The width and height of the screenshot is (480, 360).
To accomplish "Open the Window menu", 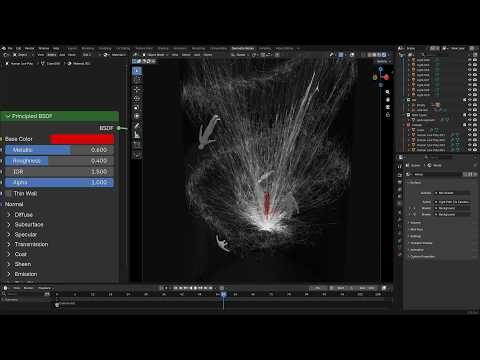I will tap(44, 48).
